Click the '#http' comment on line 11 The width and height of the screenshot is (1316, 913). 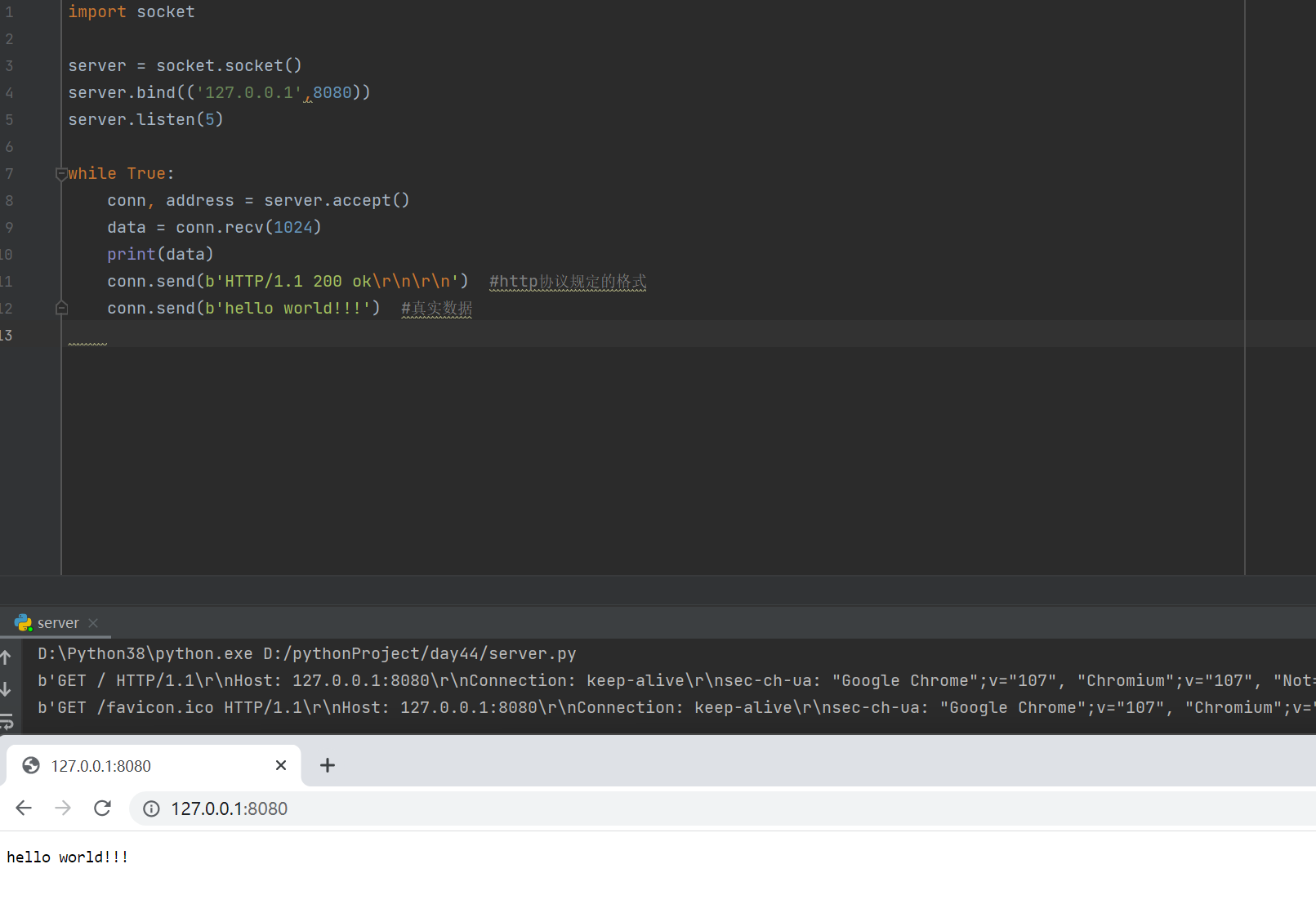click(x=568, y=282)
